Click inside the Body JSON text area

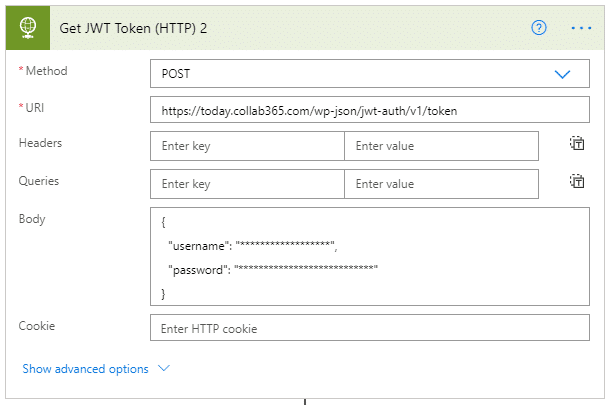tap(369, 256)
